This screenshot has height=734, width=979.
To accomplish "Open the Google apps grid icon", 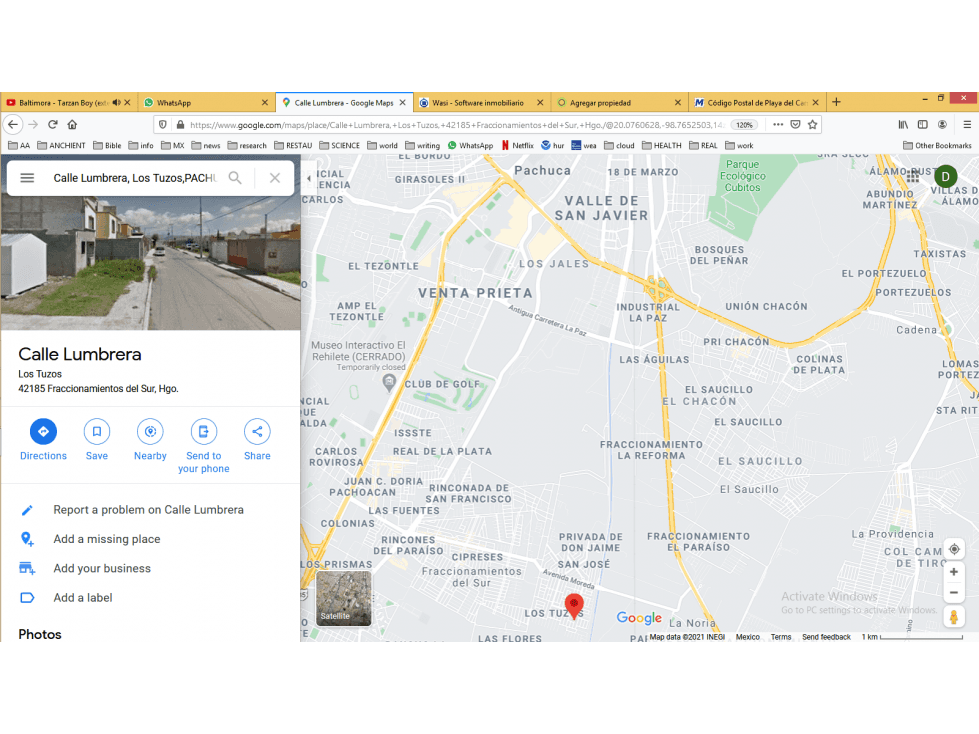I will click(913, 177).
